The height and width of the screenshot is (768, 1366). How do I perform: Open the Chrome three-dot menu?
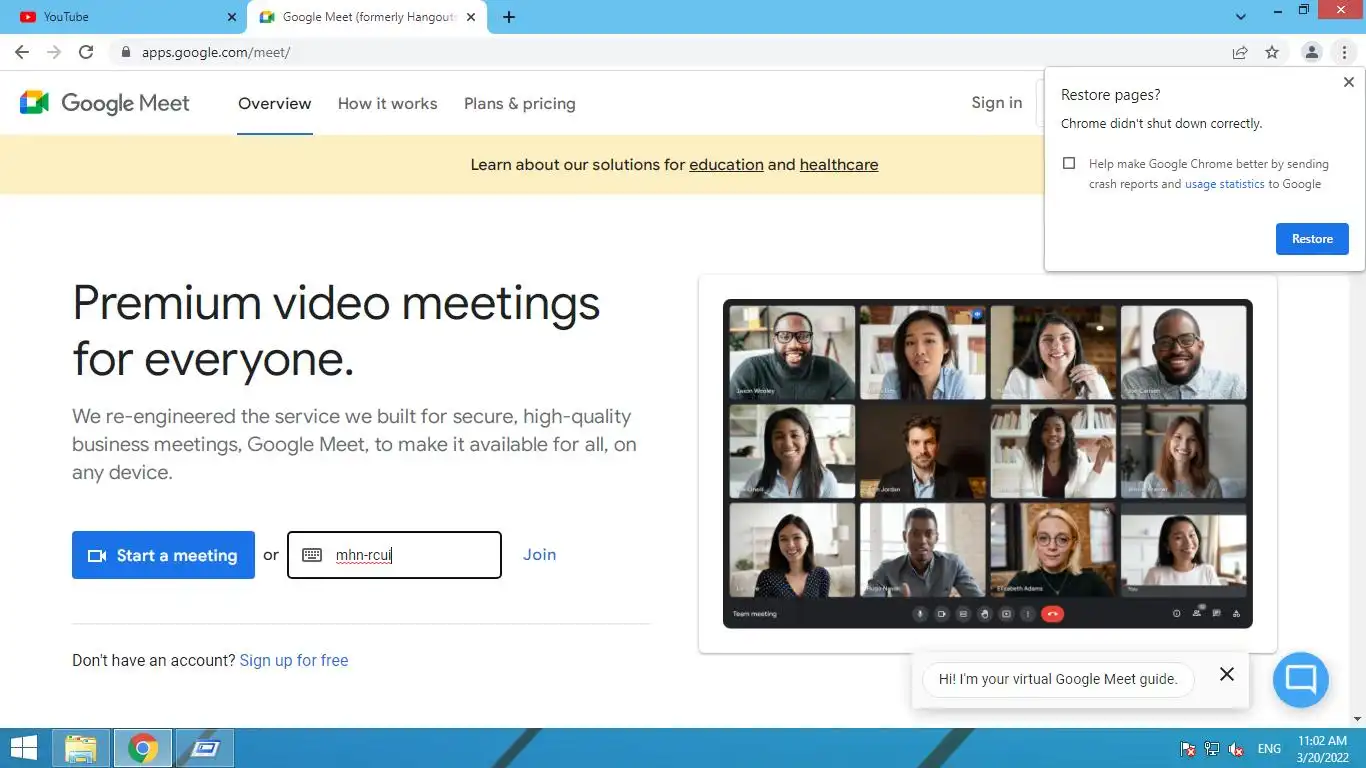[1344, 52]
